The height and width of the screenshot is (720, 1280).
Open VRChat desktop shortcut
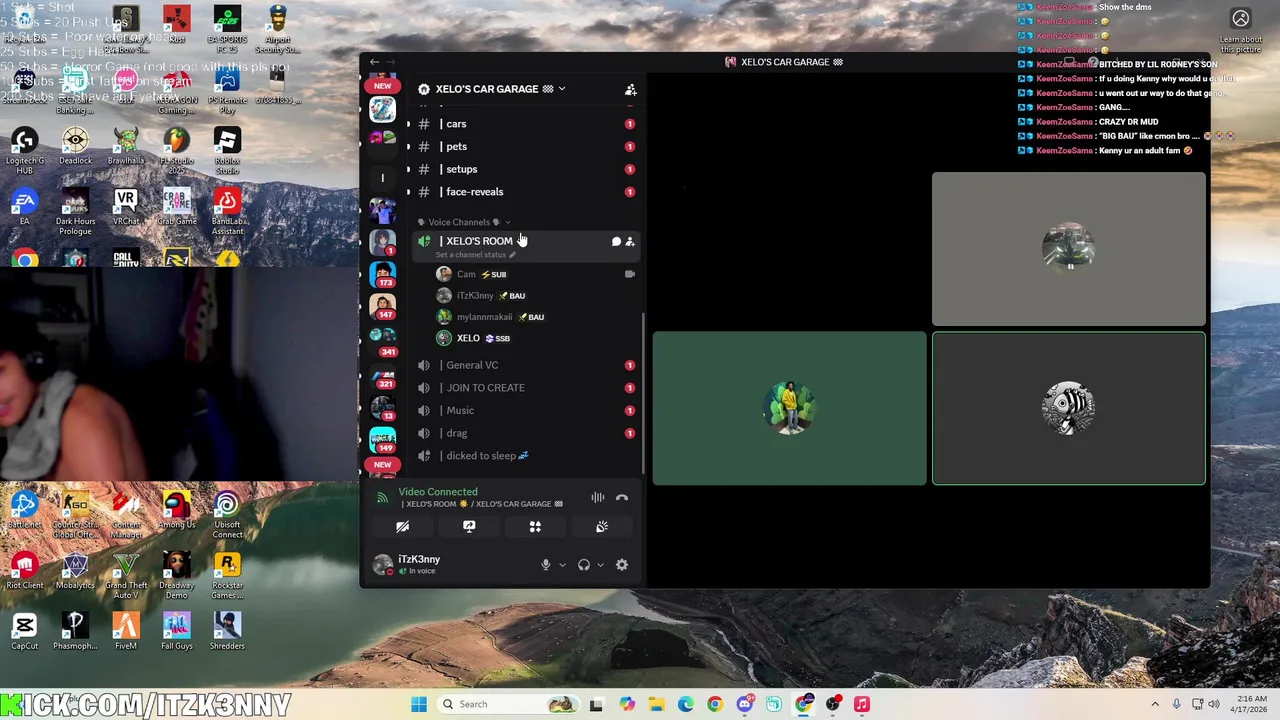click(126, 207)
